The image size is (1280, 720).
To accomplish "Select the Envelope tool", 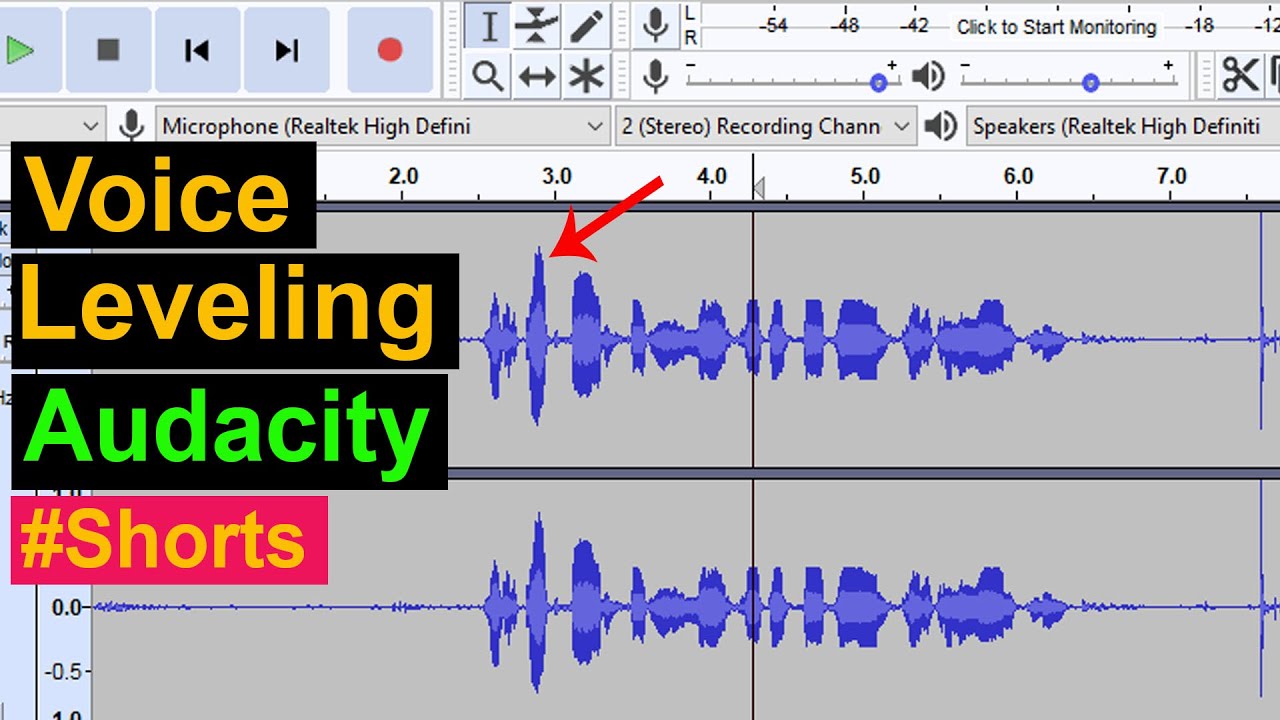I will (x=537, y=26).
